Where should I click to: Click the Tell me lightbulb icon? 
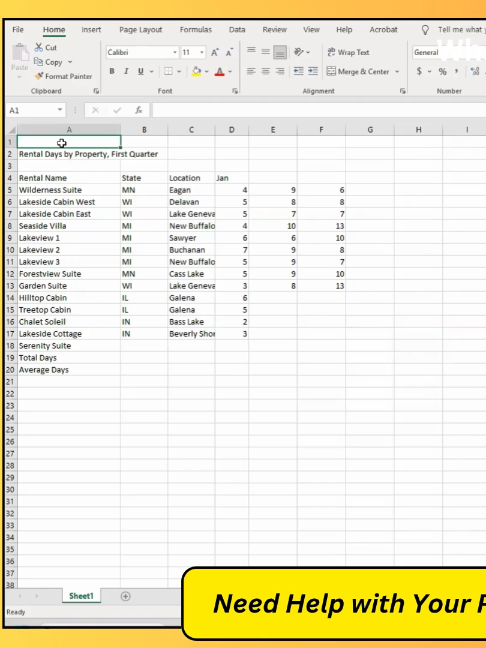(425, 30)
